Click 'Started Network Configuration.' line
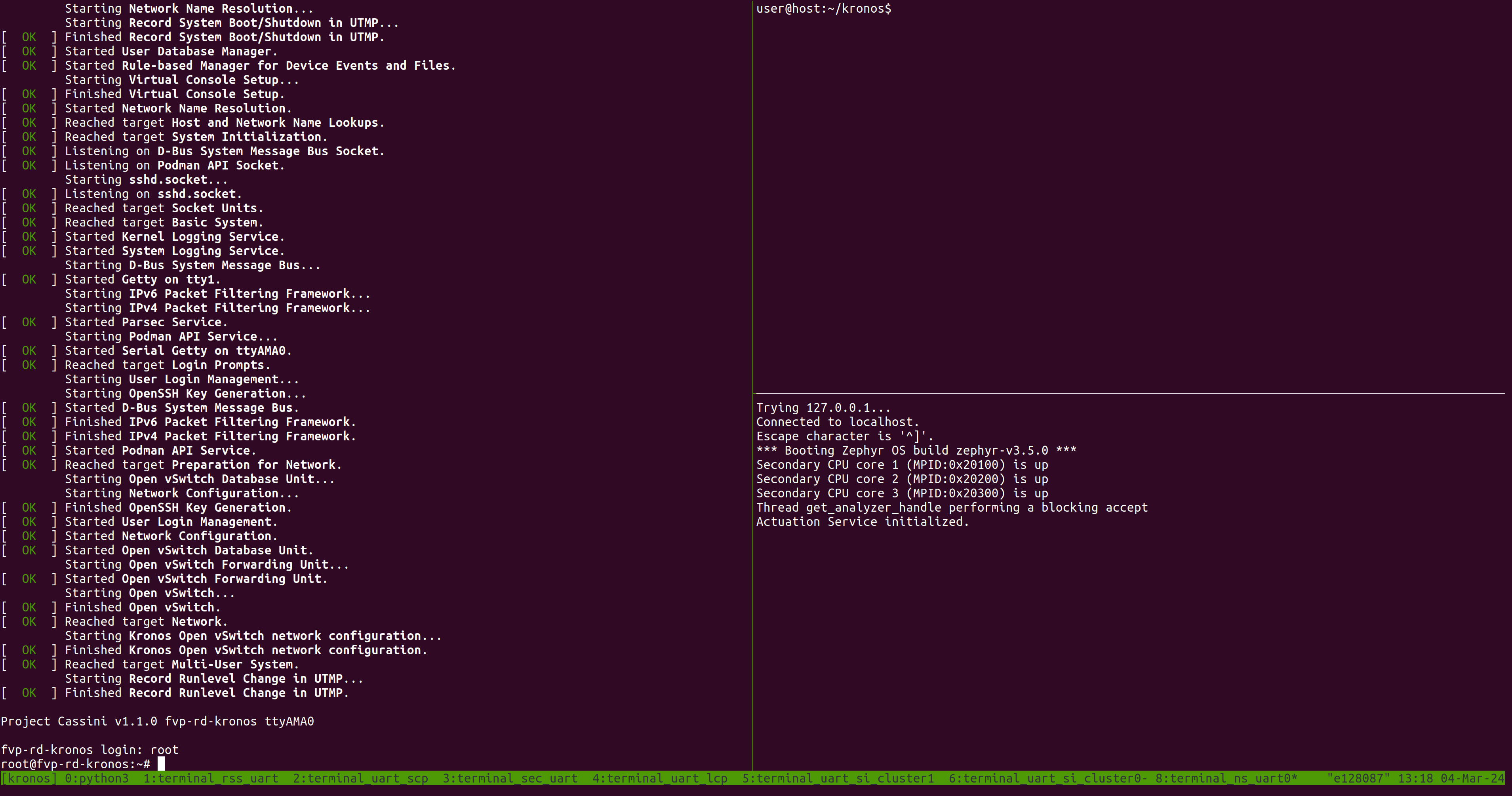Image resolution: width=1512 pixels, height=796 pixels. [171, 536]
